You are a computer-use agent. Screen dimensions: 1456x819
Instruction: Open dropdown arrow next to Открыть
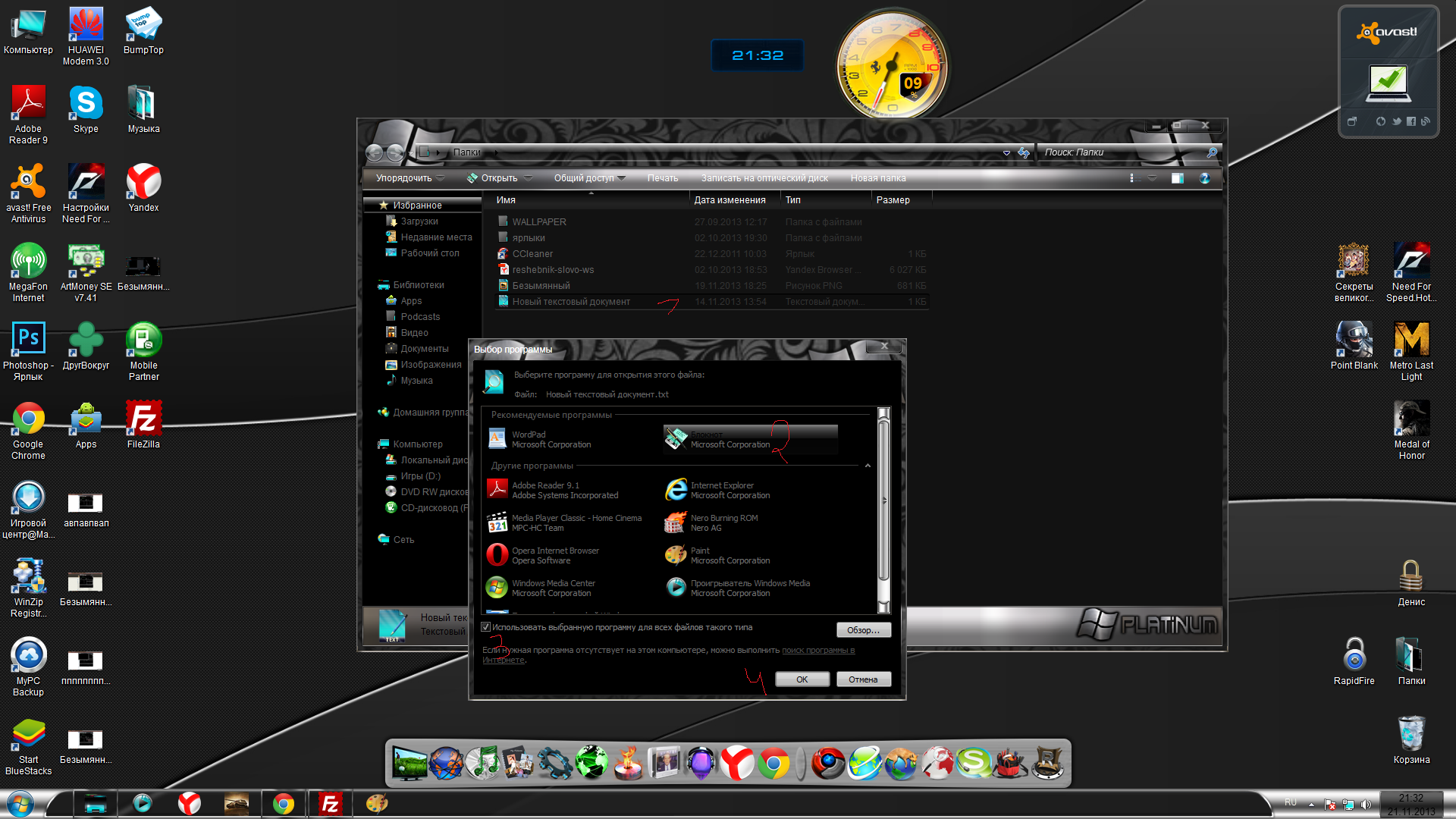tap(528, 178)
